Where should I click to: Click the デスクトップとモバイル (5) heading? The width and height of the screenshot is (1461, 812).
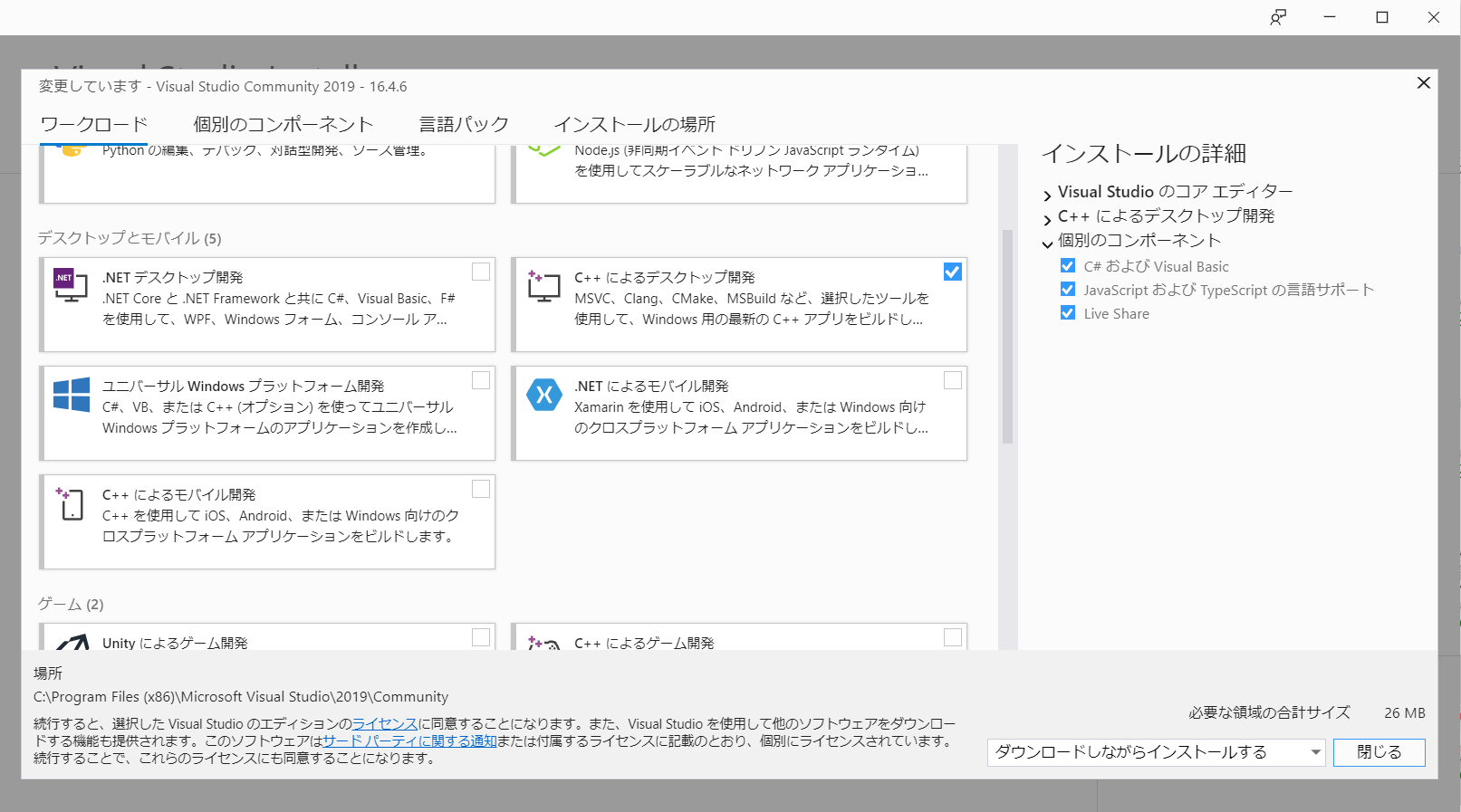(x=130, y=238)
